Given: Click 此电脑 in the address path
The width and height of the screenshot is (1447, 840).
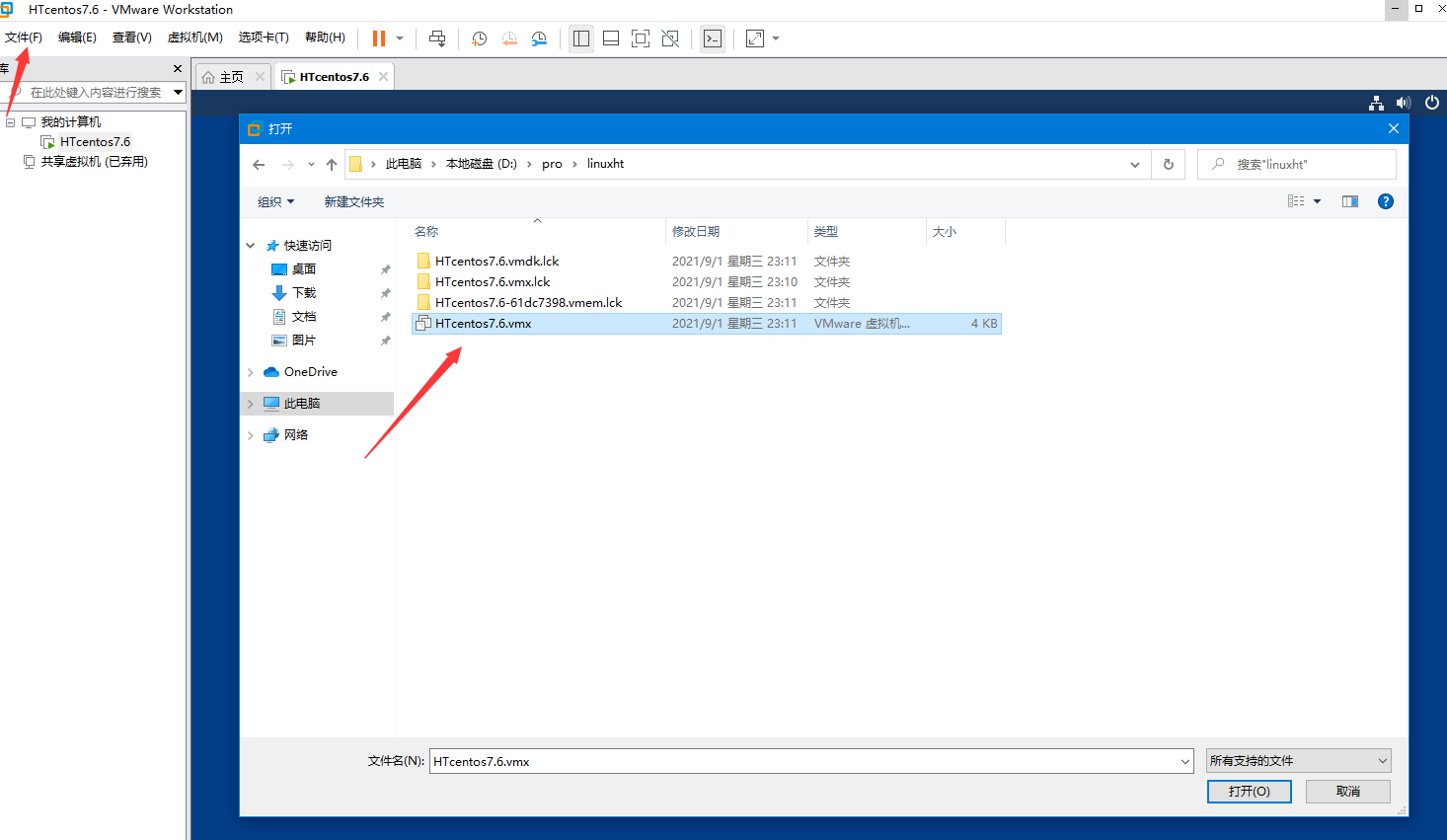Looking at the screenshot, I should coord(404,164).
